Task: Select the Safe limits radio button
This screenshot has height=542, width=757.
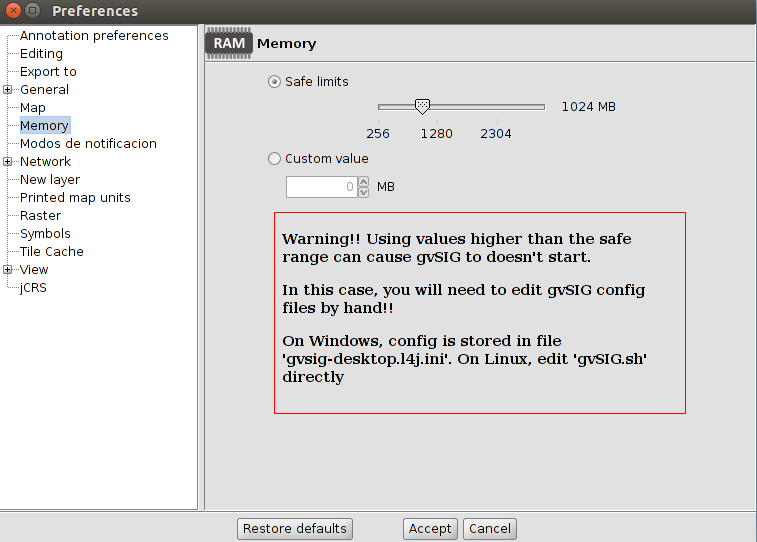Action: tap(275, 82)
